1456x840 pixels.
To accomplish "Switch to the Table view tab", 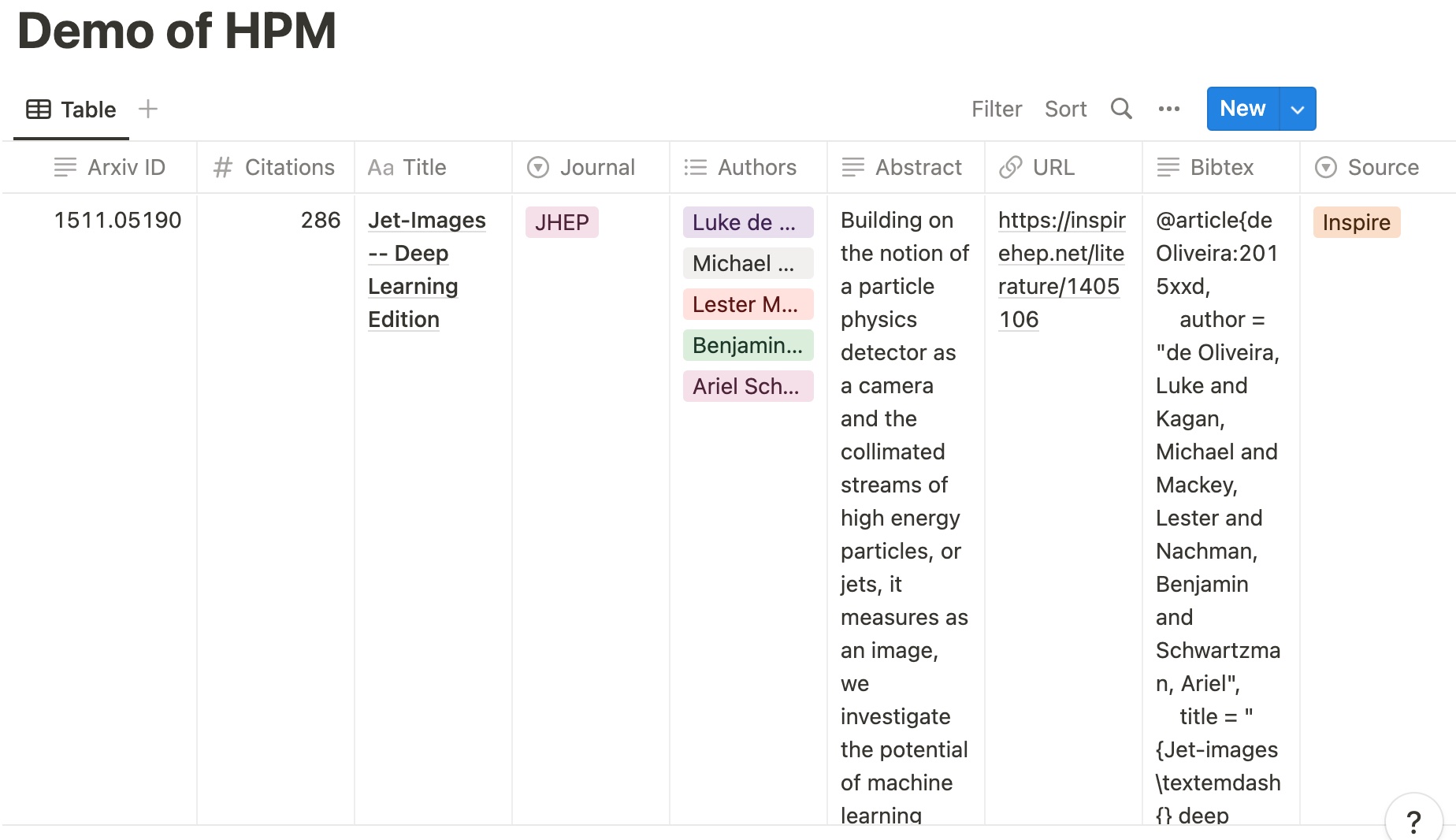I will 72,110.
